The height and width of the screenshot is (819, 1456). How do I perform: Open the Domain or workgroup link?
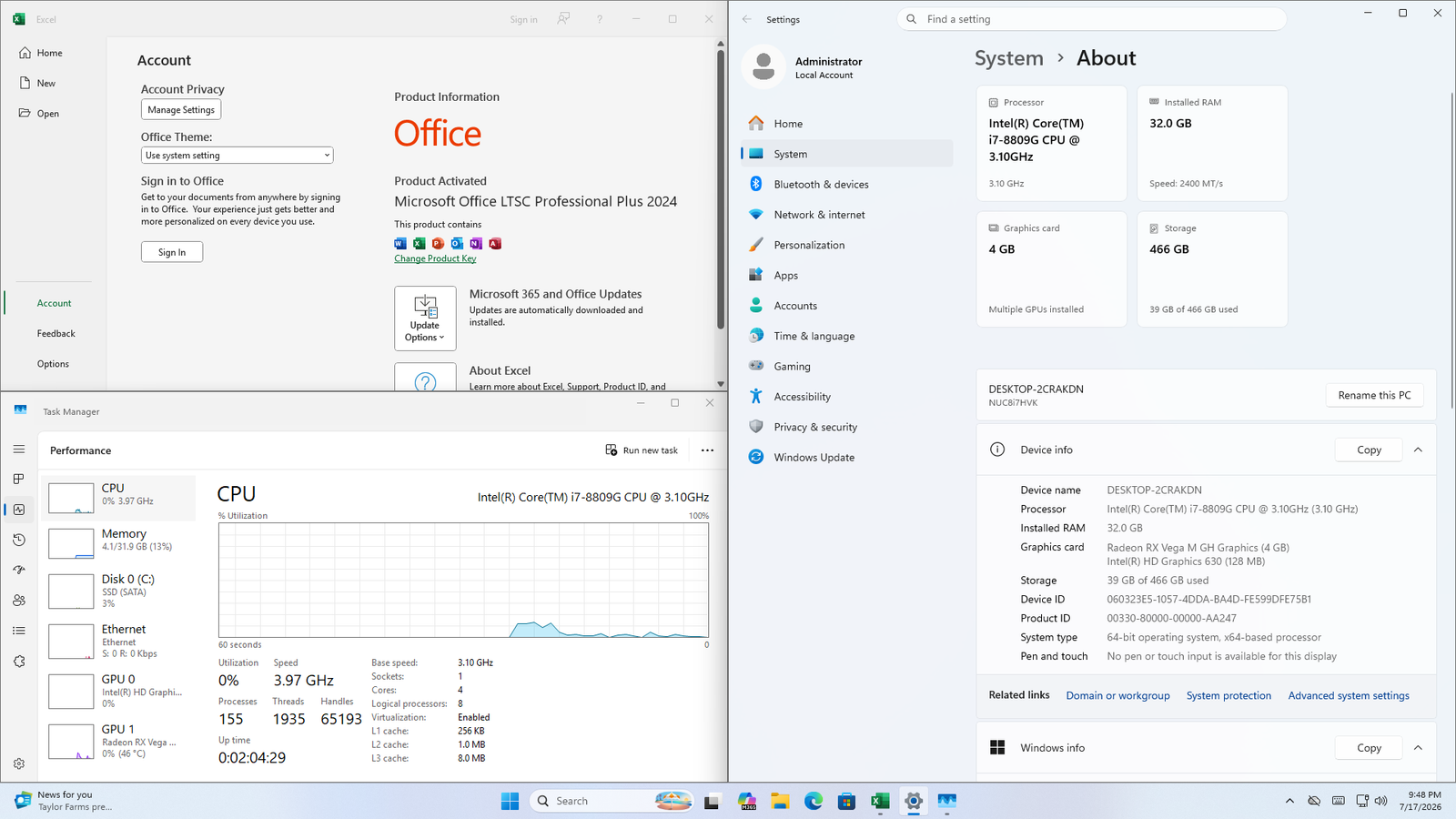click(1117, 696)
